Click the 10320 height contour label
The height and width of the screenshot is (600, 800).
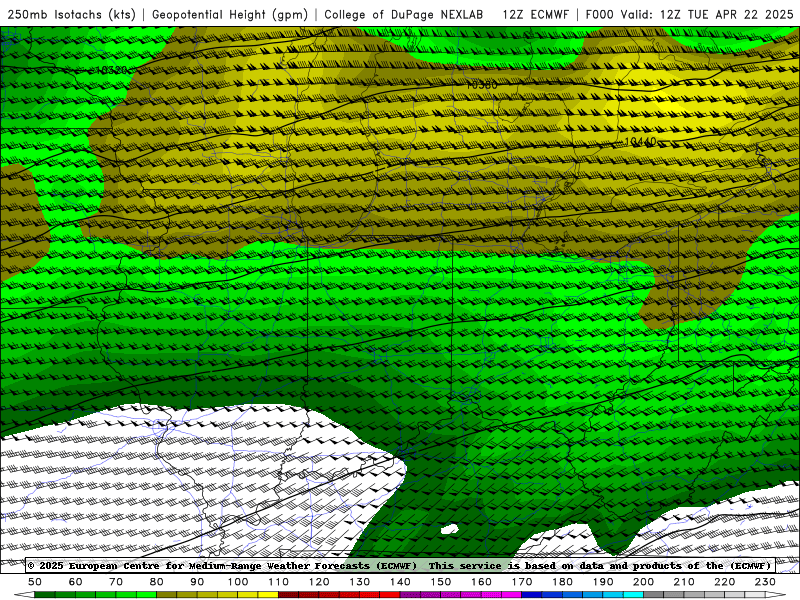(111, 70)
